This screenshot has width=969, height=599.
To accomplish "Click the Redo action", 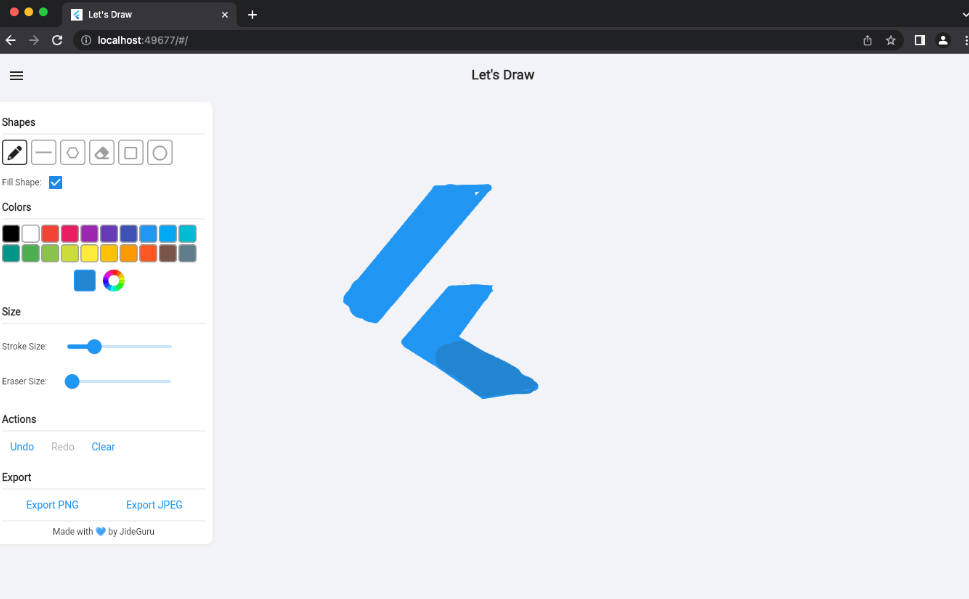I will 63,446.
